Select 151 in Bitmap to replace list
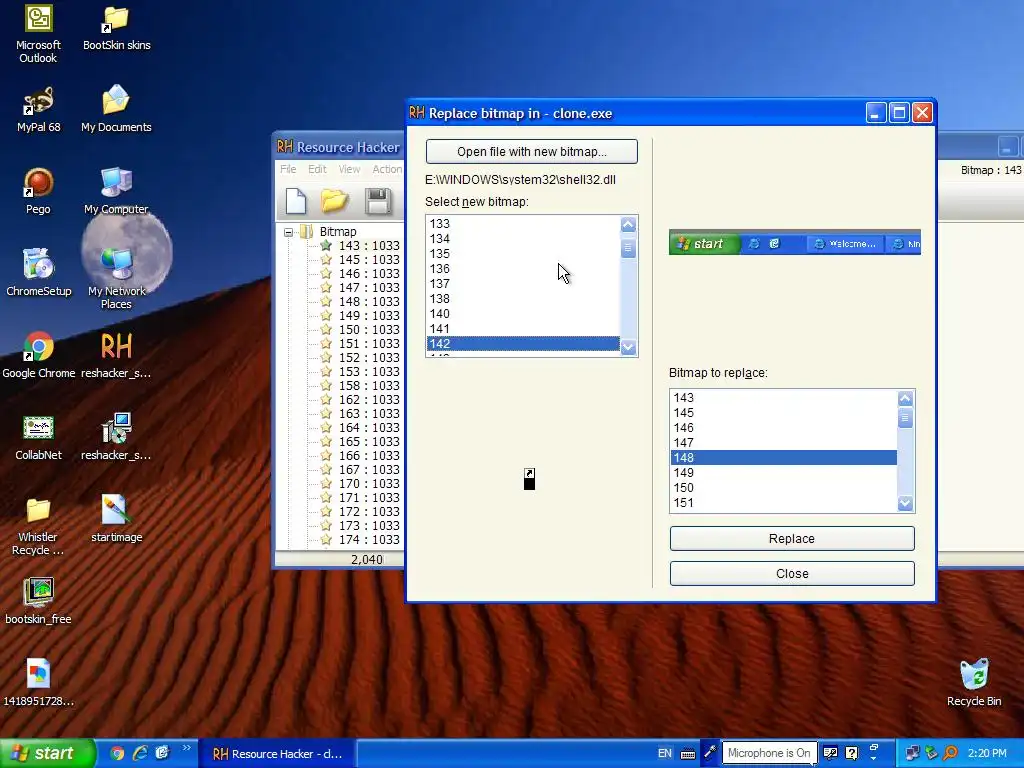This screenshot has height=768, width=1024. (x=784, y=503)
